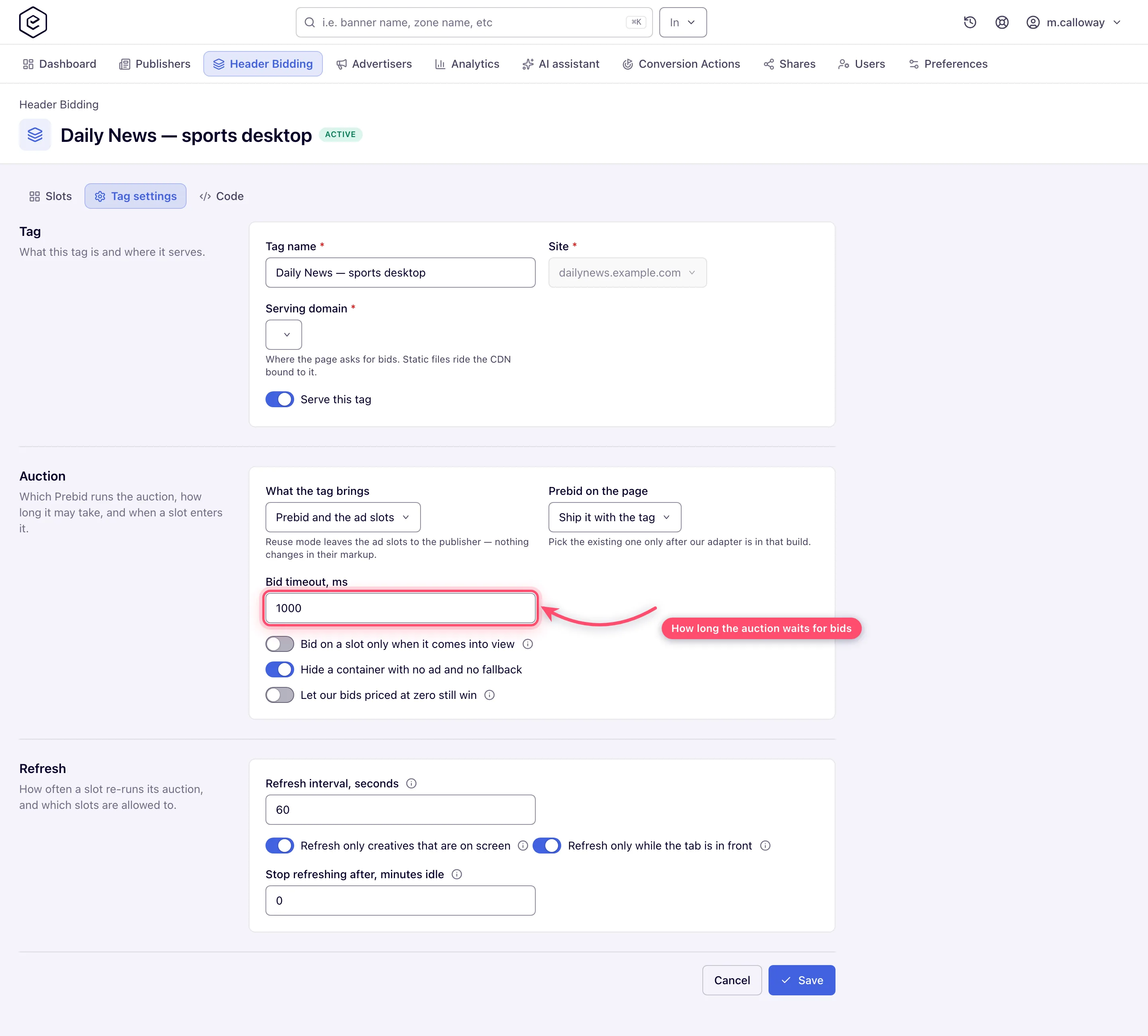Image resolution: width=1148 pixels, height=1036 pixels.
Task: Open the AI assistant
Action: (561, 64)
